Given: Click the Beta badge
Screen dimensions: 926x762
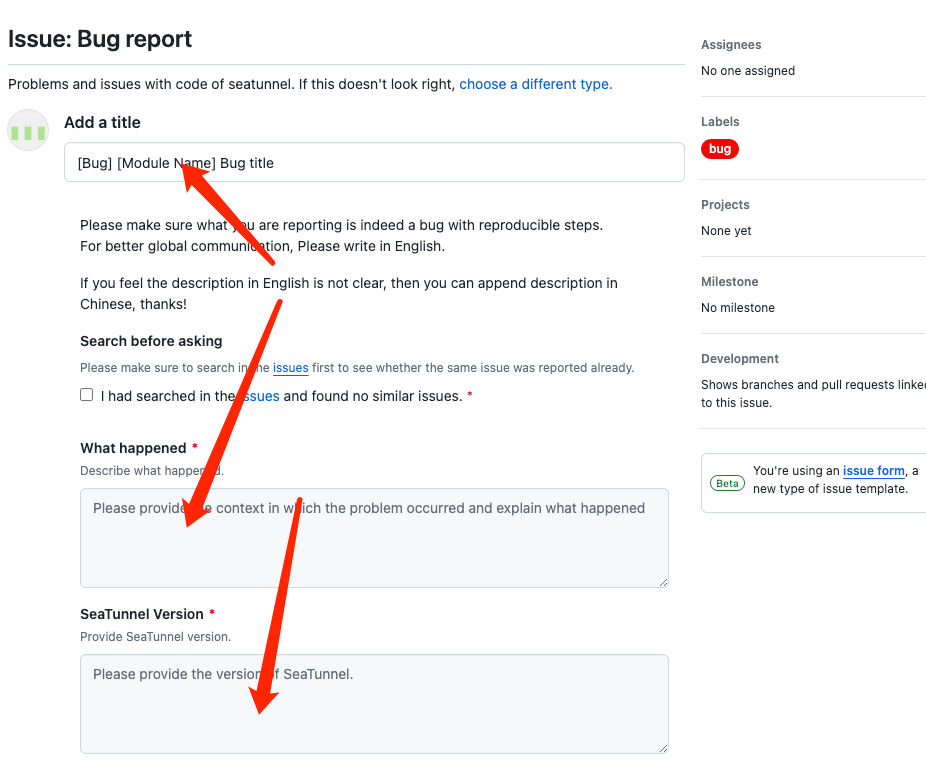Looking at the screenshot, I should coord(727,483).
